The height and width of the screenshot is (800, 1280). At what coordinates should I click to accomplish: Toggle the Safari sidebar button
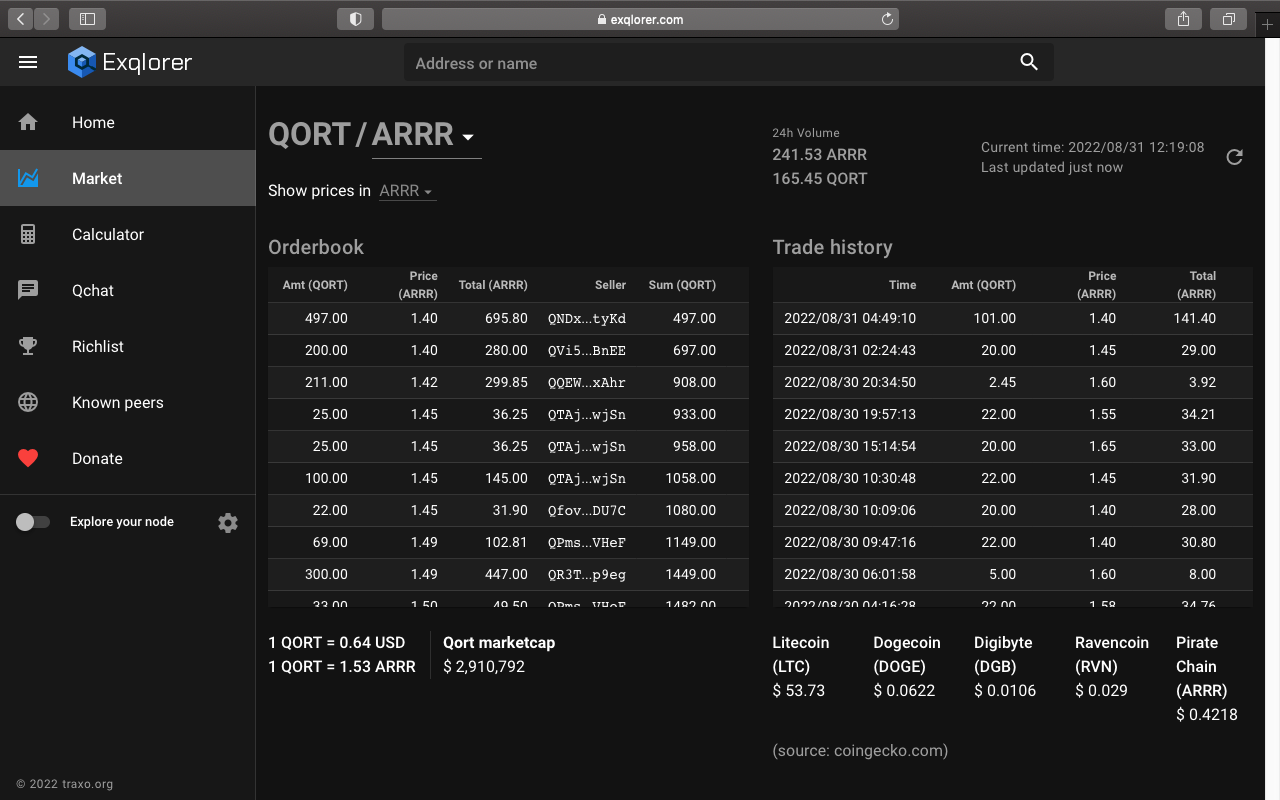[88, 18]
